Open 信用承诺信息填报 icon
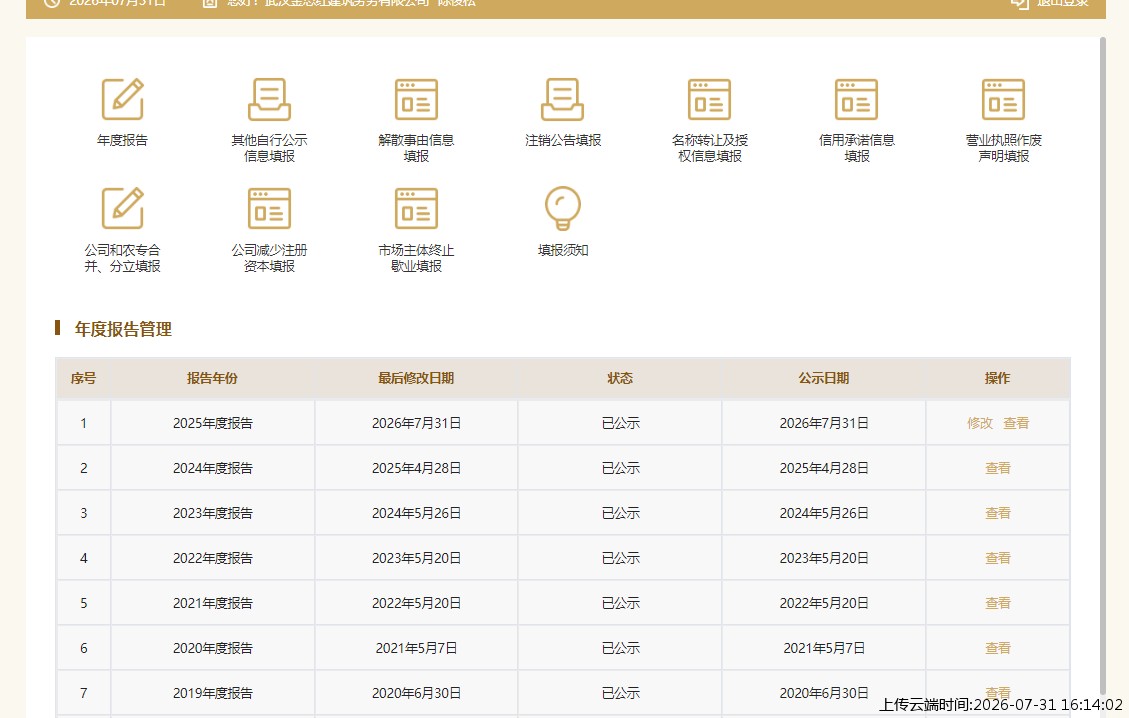The image size is (1129, 718). click(856, 99)
